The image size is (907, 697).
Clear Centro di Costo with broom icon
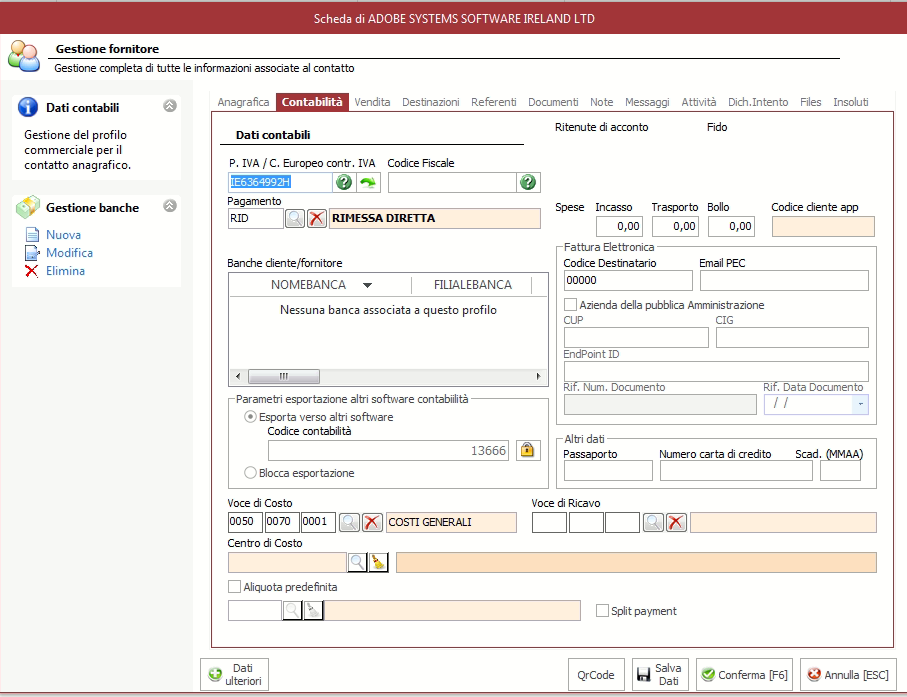[x=378, y=562]
